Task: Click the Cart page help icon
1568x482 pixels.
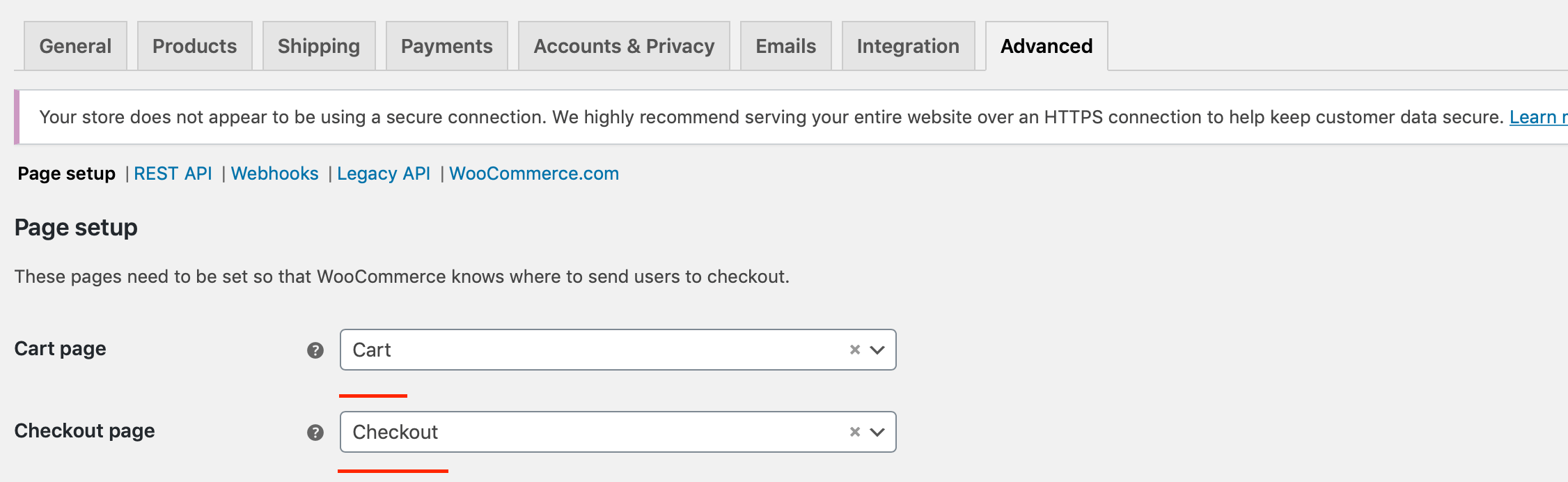Action: click(315, 350)
